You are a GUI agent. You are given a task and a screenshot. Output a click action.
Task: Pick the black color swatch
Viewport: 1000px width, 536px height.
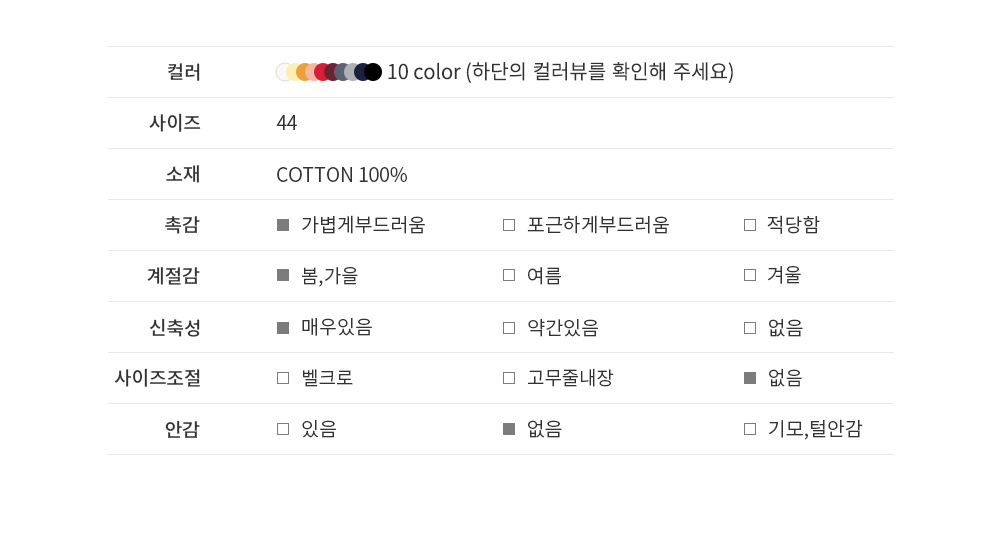(374, 72)
